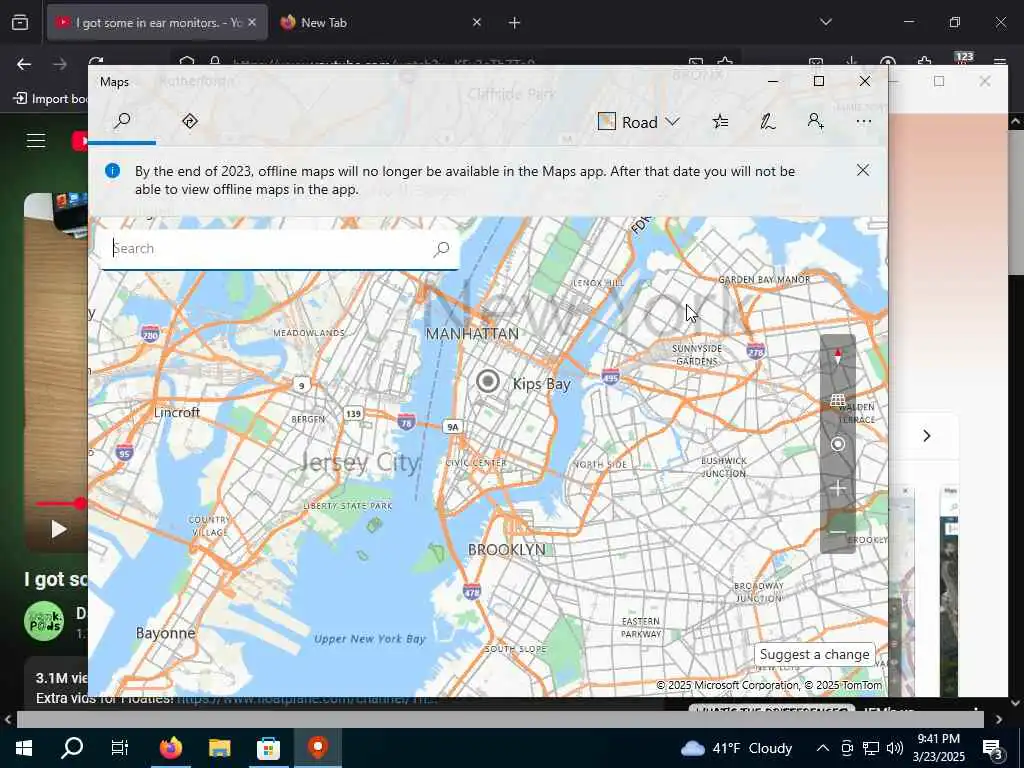Go back in Firefox history
Image resolution: width=1024 pixels, height=768 pixels.
[x=24, y=64]
